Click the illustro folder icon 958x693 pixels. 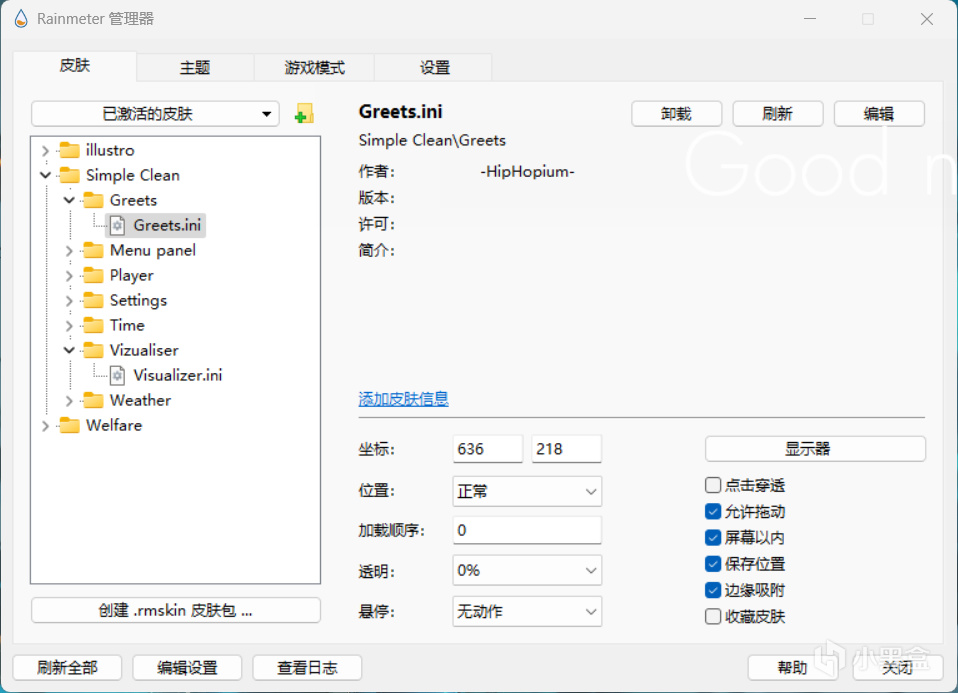(x=69, y=150)
